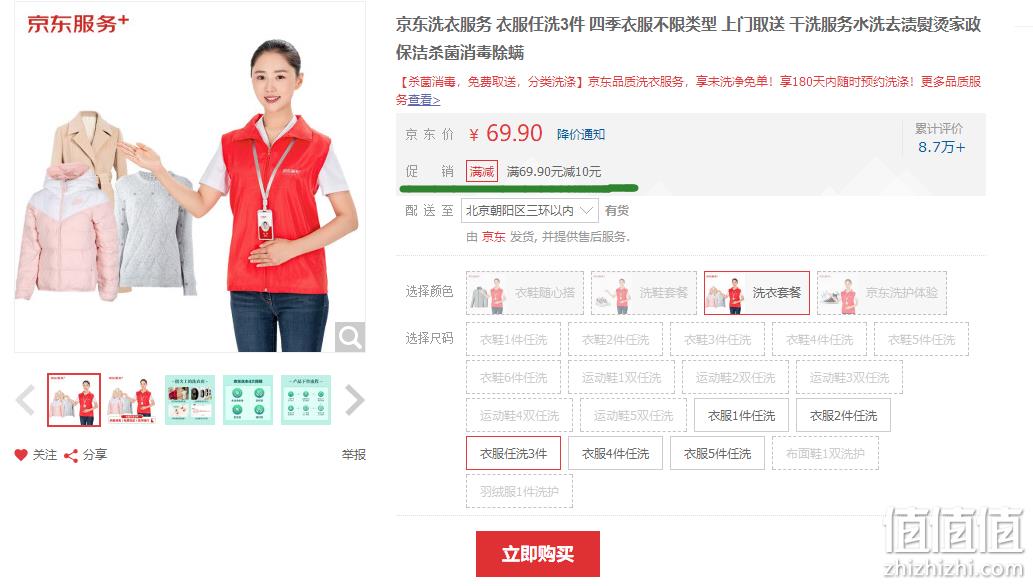
Task: Select 衣服2件任洗 size option
Action: (843, 416)
